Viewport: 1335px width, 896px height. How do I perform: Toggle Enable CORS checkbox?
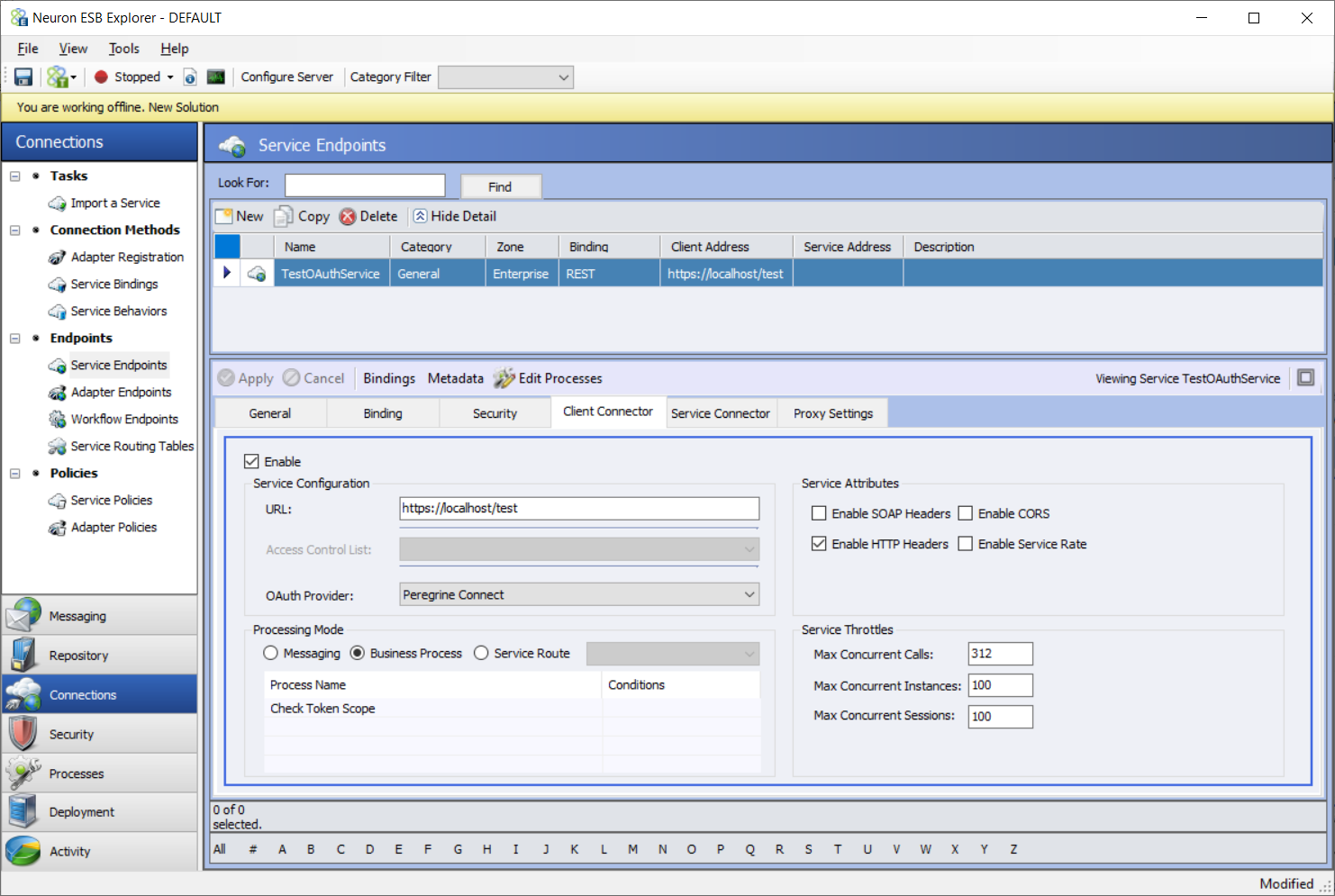(966, 513)
